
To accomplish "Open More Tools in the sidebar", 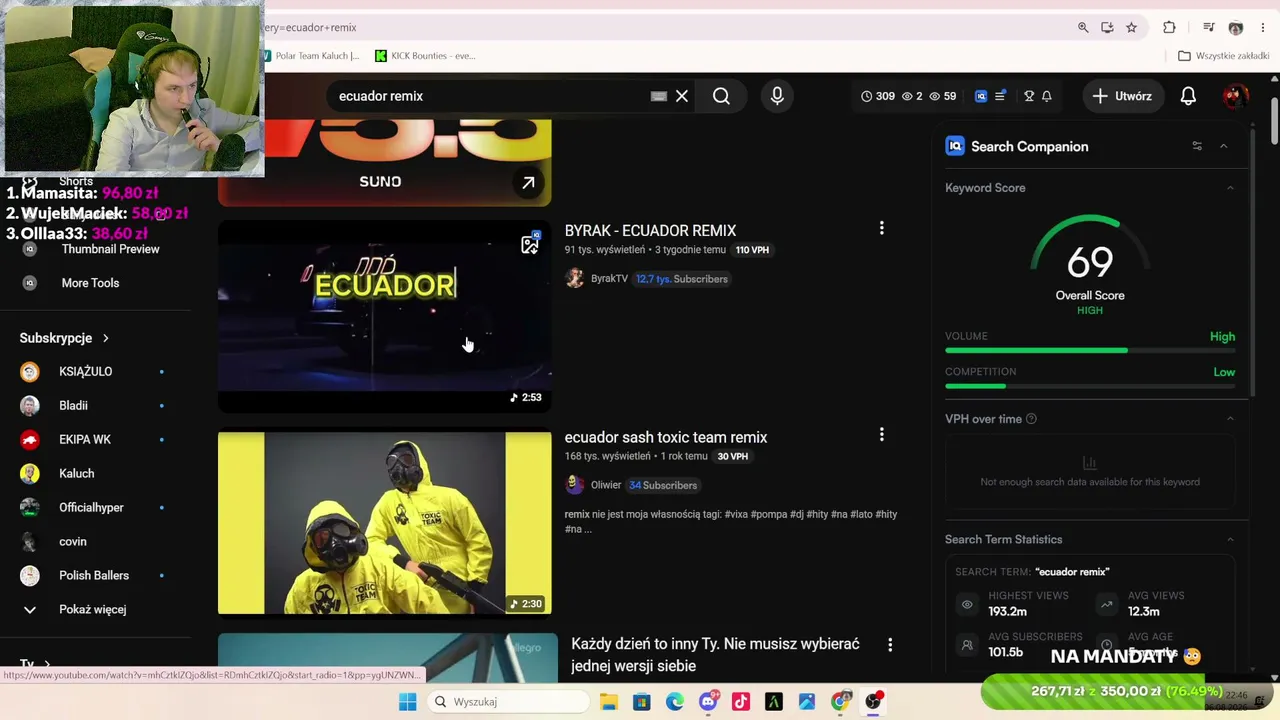I will [x=90, y=283].
